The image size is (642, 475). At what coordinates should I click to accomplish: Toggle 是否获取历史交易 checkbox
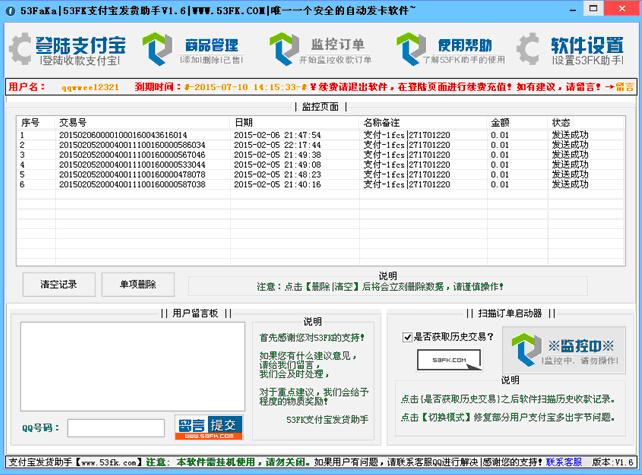[408, 337]
